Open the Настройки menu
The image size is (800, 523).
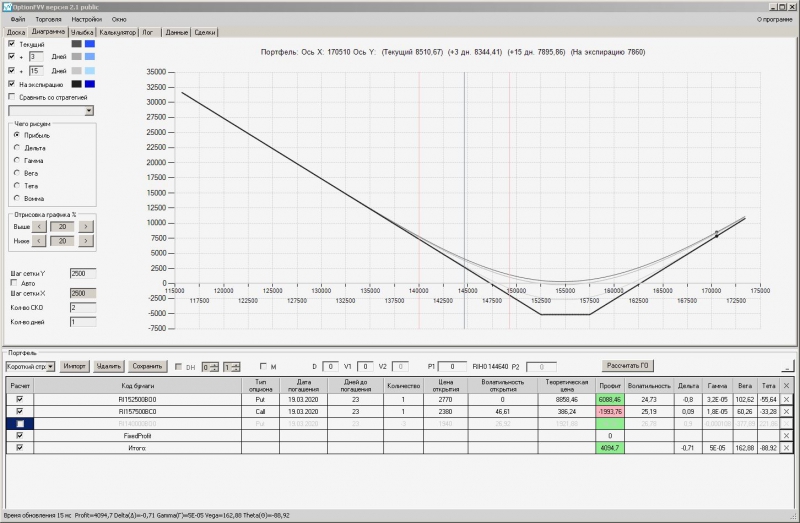87,19
